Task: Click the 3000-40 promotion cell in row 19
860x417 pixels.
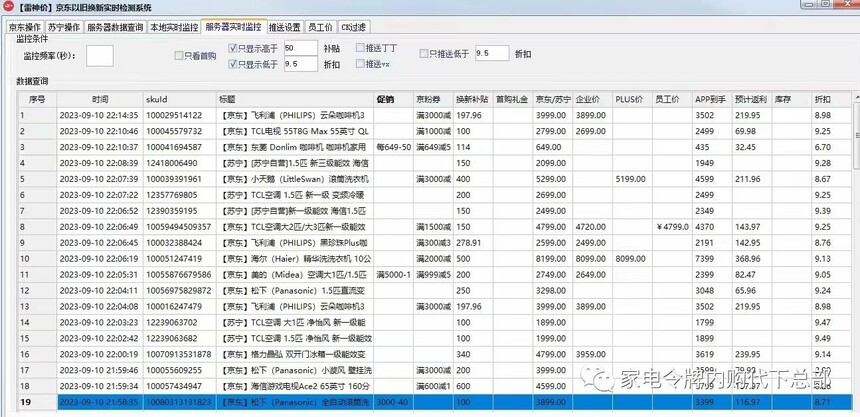Action: [394, 402]
